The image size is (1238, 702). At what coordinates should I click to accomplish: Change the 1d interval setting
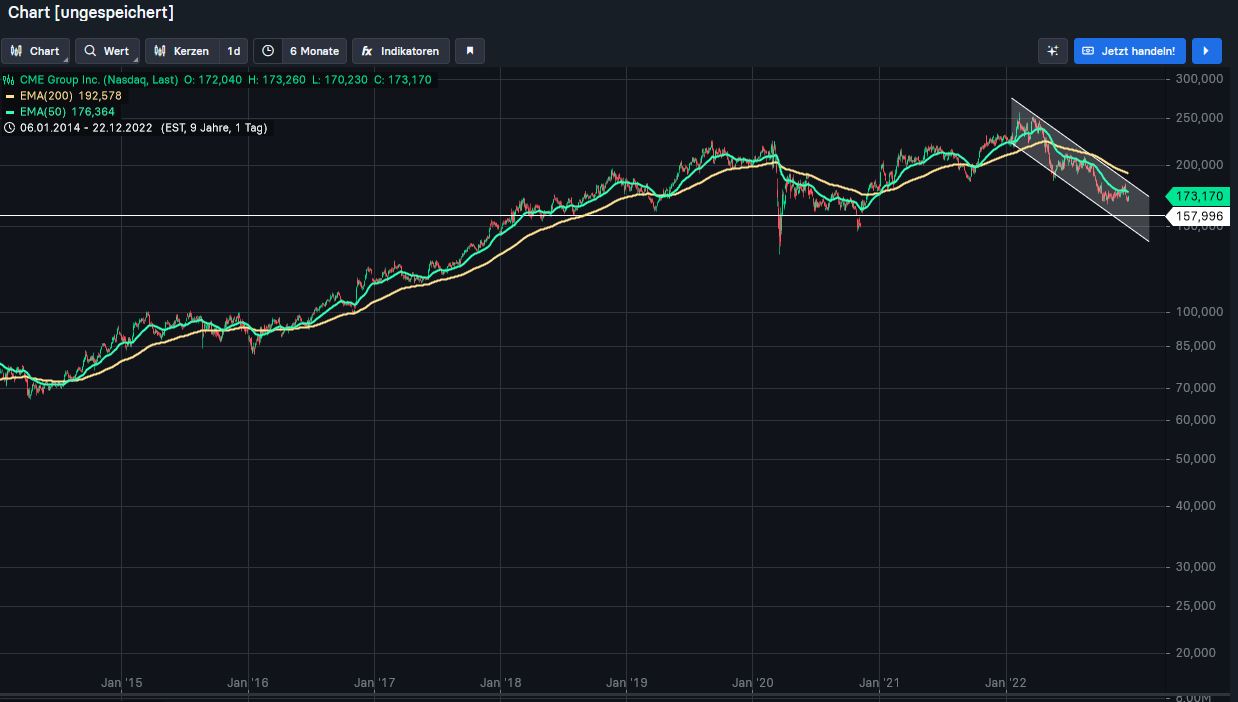coord(233,51)
